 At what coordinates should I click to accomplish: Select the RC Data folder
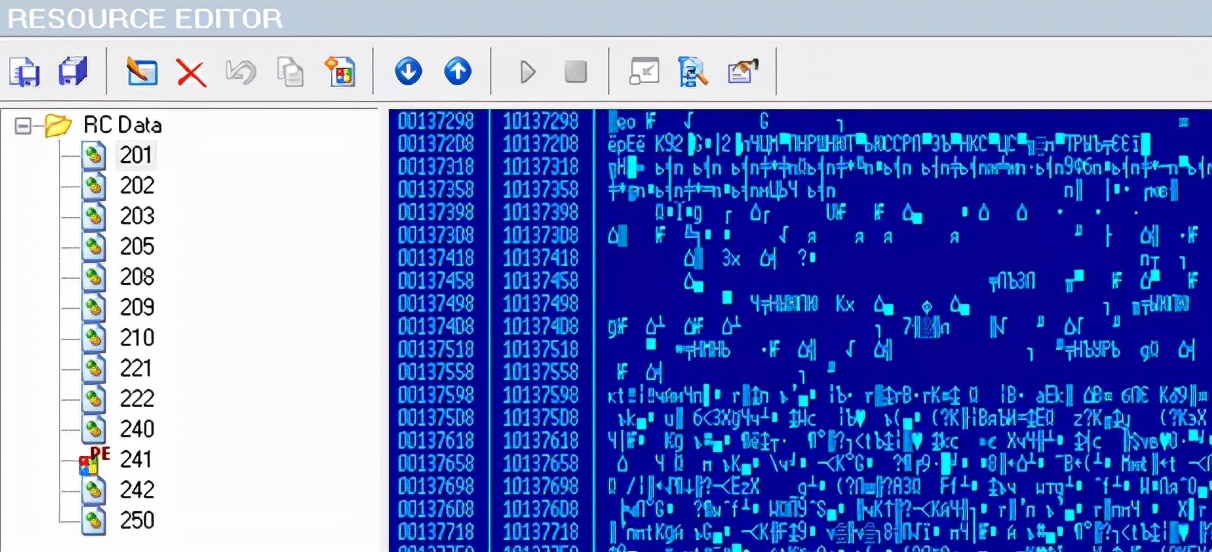(x=122, y=125)
